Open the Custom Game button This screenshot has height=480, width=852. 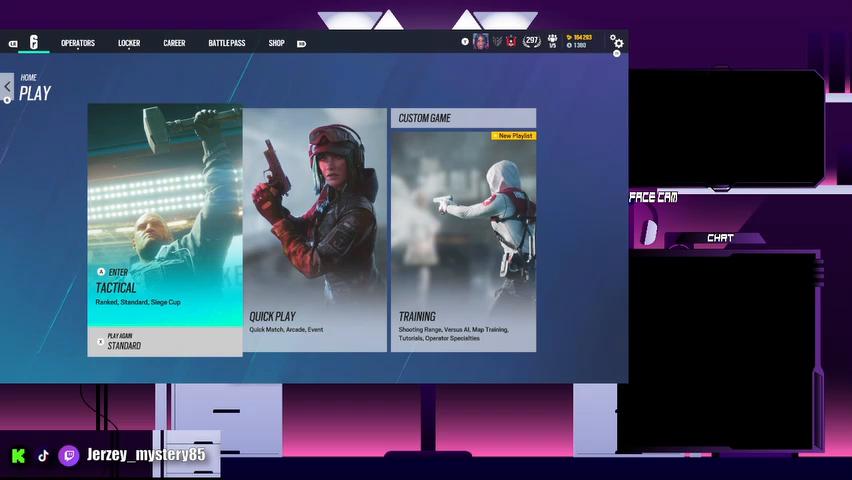pos(463,118)
